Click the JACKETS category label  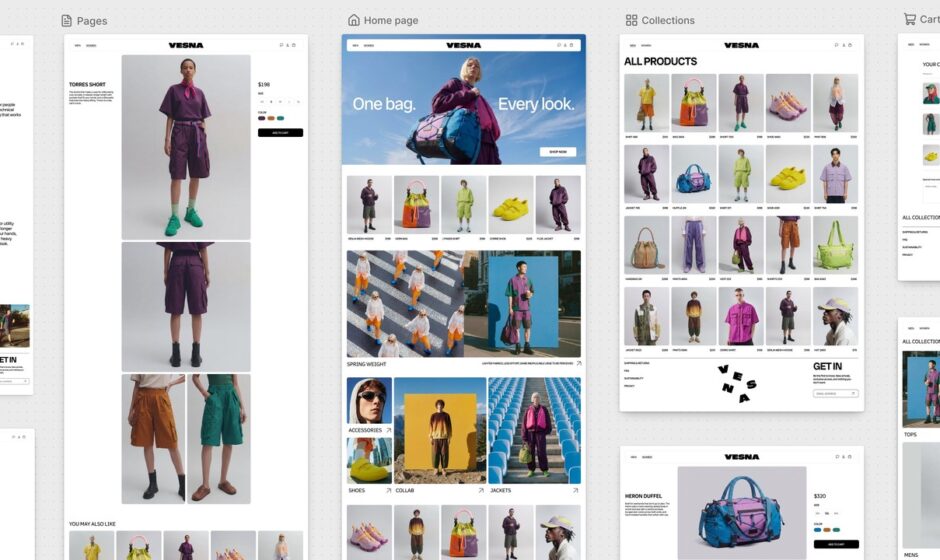[501, 490]
